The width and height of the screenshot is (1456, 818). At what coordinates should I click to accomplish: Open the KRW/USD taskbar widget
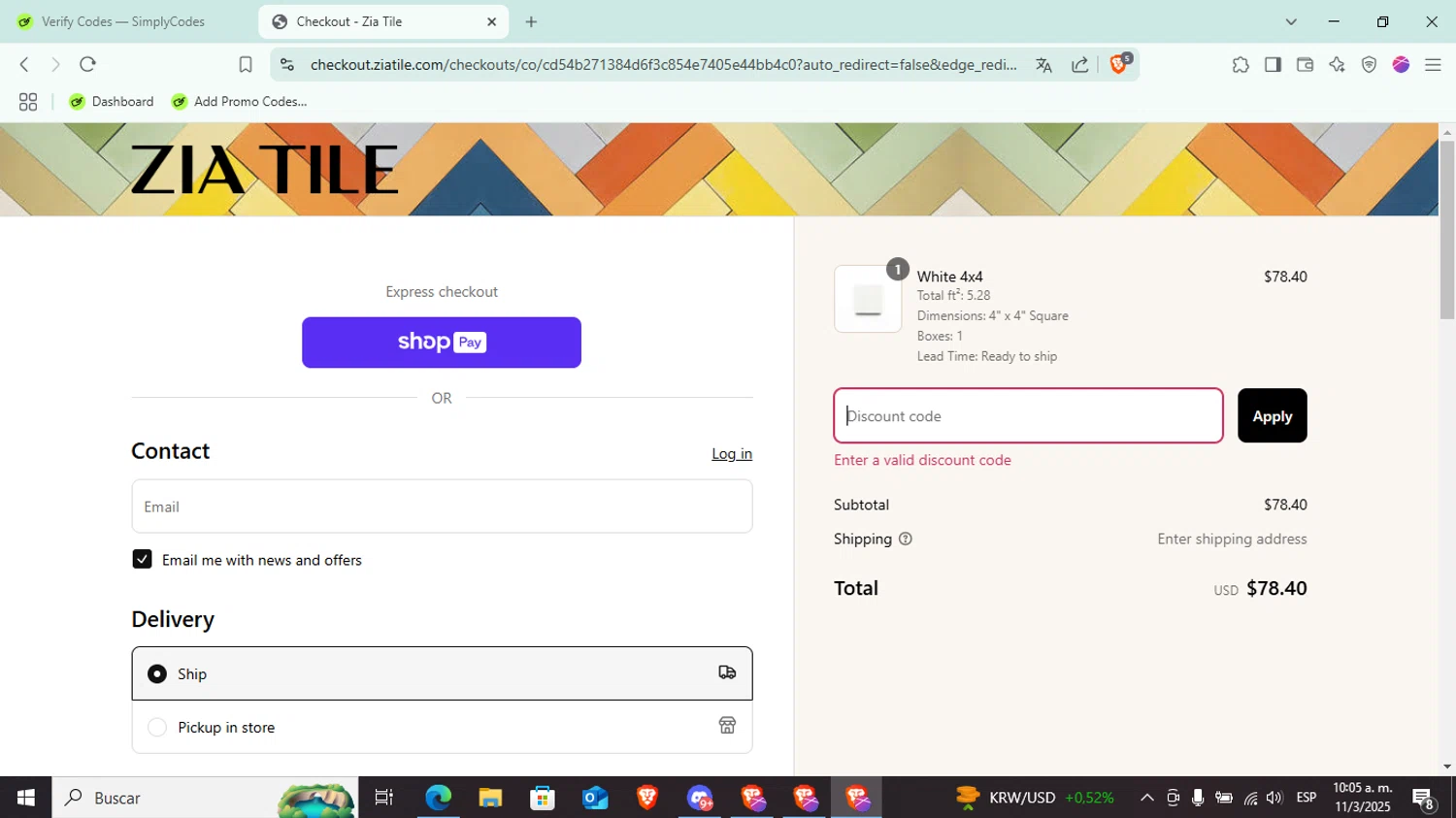pyautogui.click(x=1035, y=798)
